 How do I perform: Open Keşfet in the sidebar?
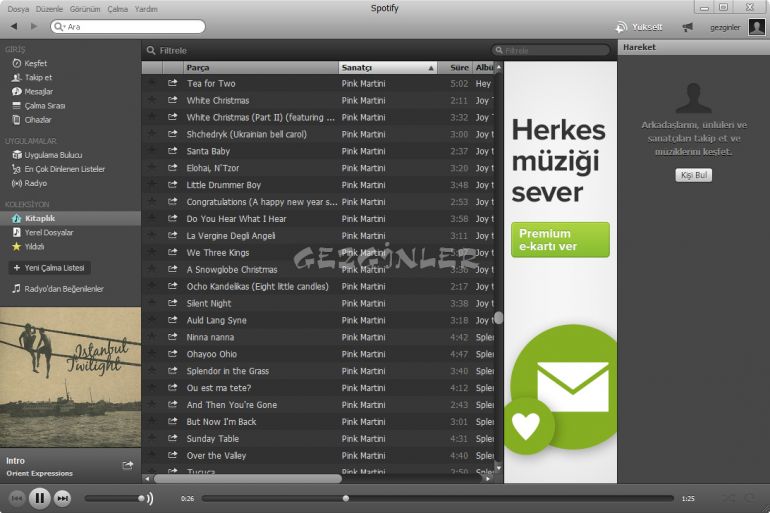29,63
